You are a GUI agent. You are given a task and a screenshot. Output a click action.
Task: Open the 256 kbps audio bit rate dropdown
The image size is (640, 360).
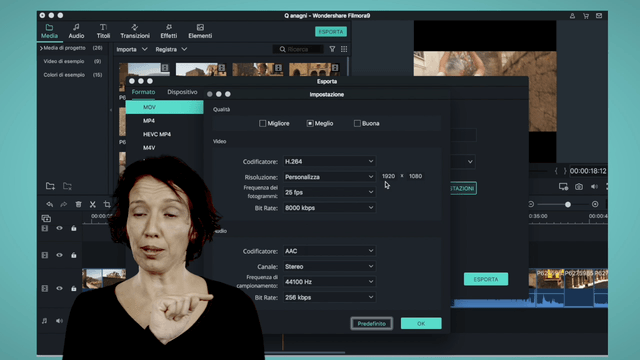(329, 298)
